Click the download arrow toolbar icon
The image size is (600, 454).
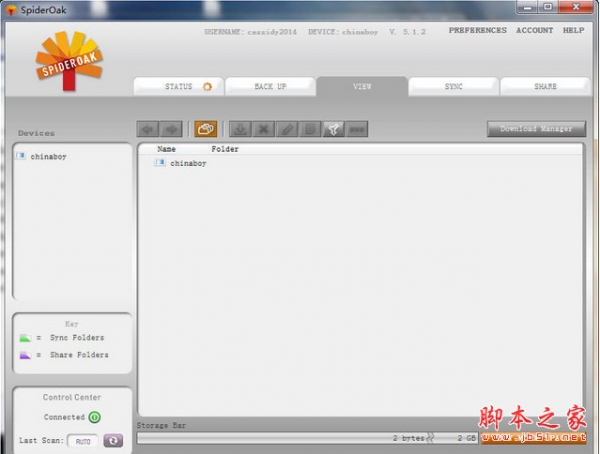tap(240, 129)
